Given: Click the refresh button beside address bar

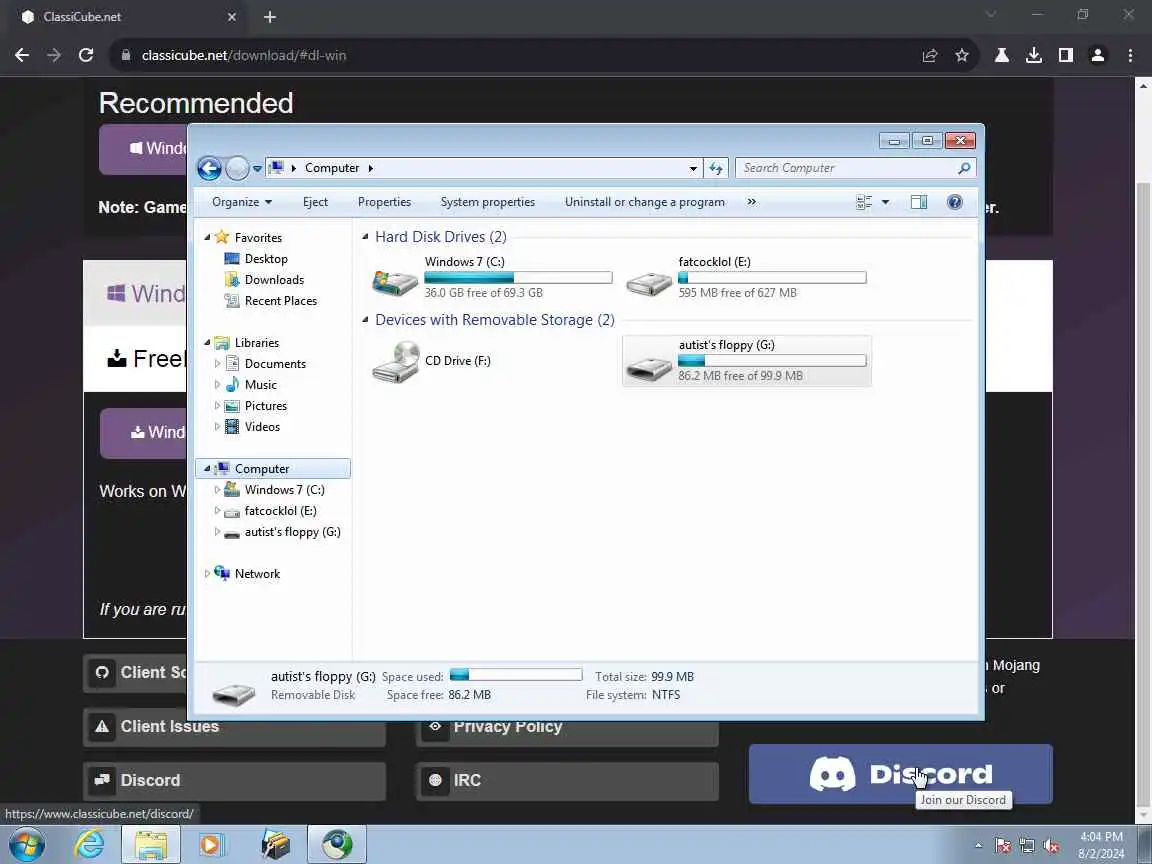Looking at the screenshot, I should [x=716, y=168].
